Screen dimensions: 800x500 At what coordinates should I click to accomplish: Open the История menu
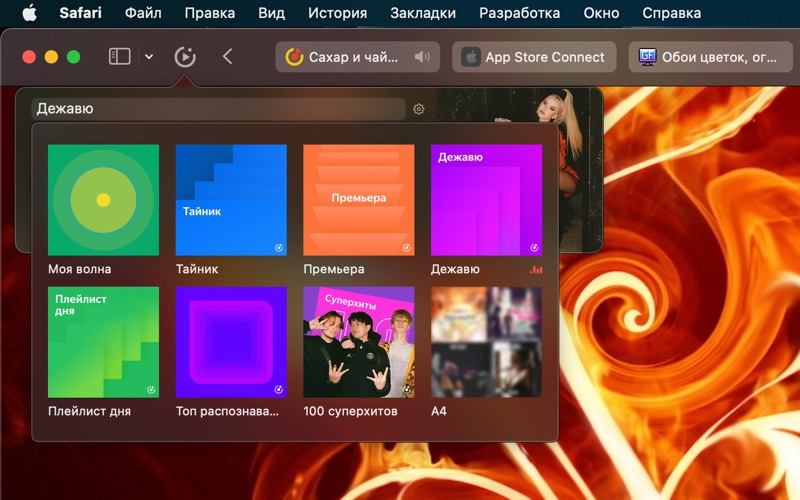coord(337,13)
